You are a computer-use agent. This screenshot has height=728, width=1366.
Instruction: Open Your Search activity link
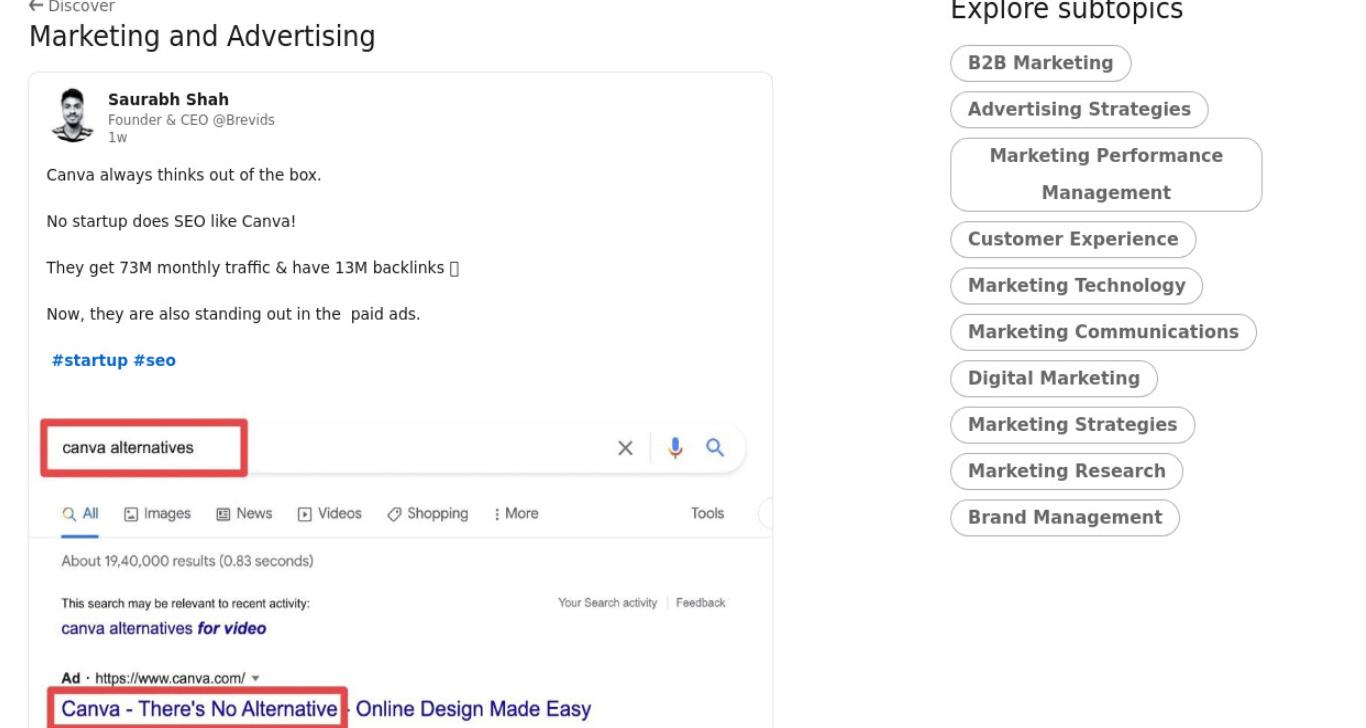click(607, 603)
